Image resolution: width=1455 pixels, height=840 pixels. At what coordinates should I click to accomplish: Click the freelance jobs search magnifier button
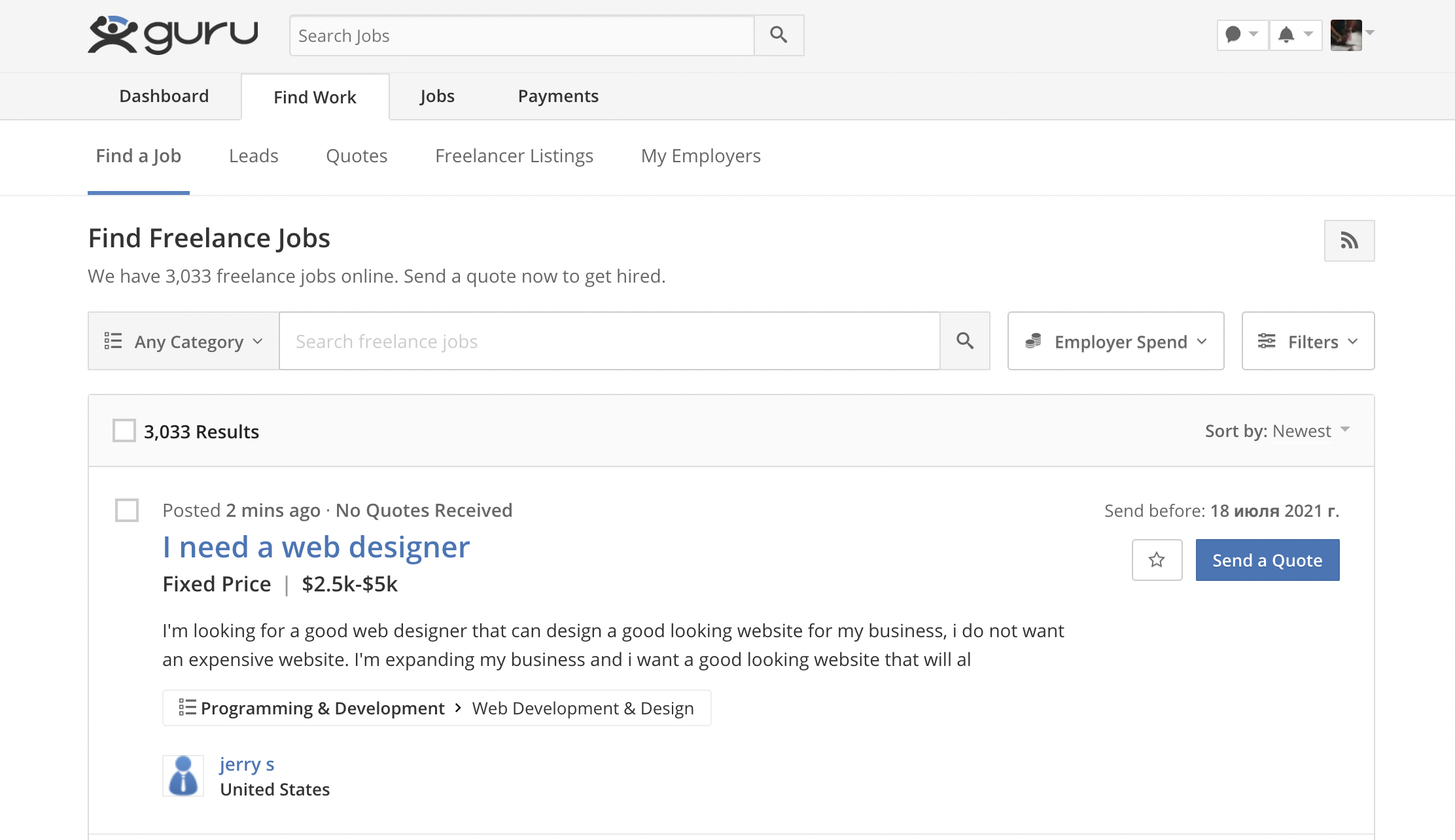964,341
